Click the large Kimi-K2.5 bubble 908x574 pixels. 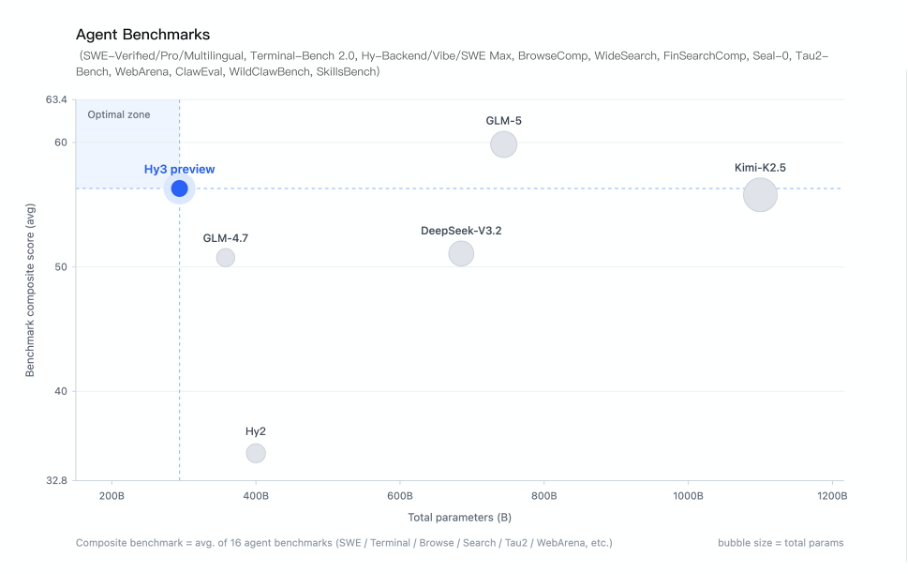760,194
